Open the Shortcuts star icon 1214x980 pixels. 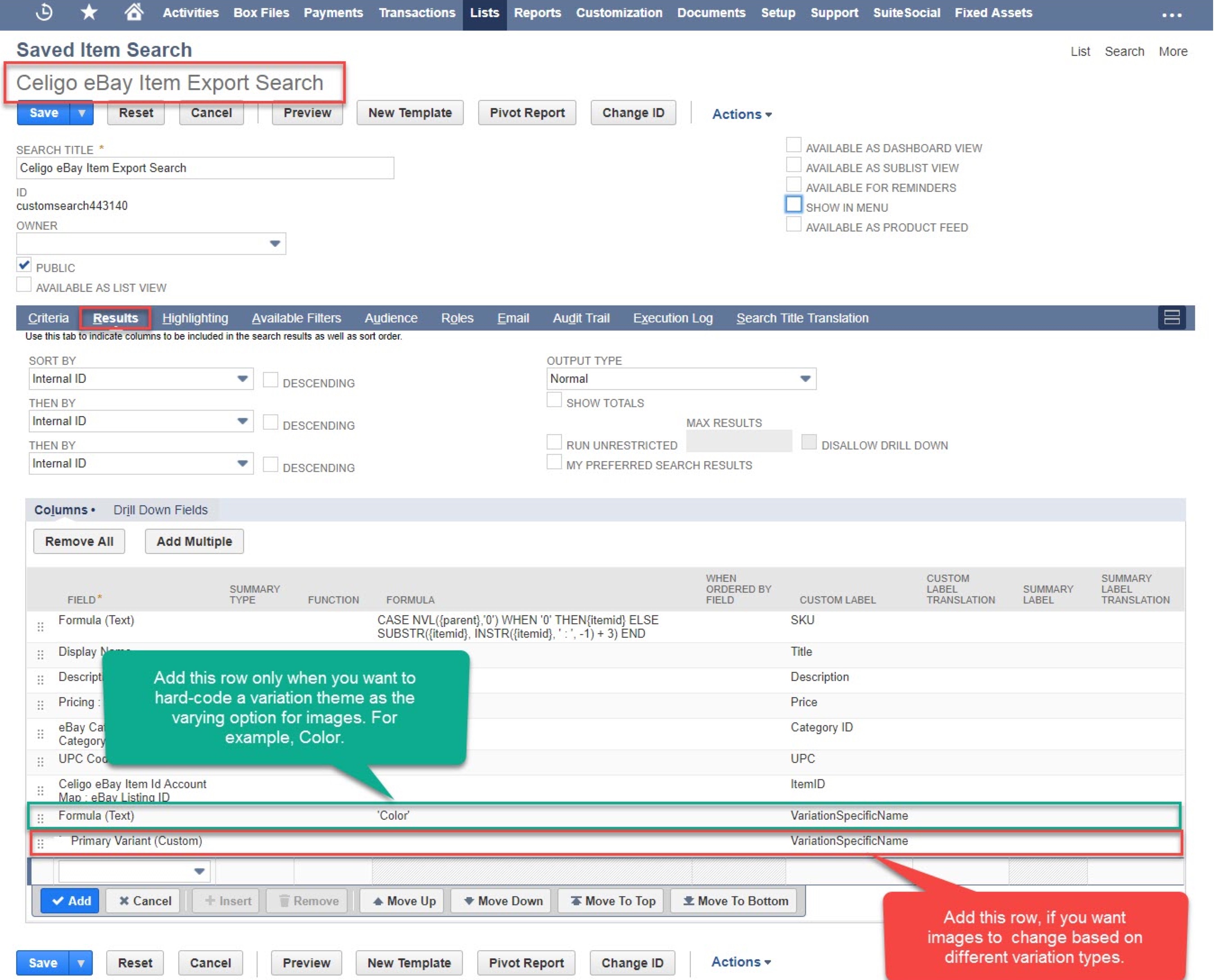click(89, 12)
